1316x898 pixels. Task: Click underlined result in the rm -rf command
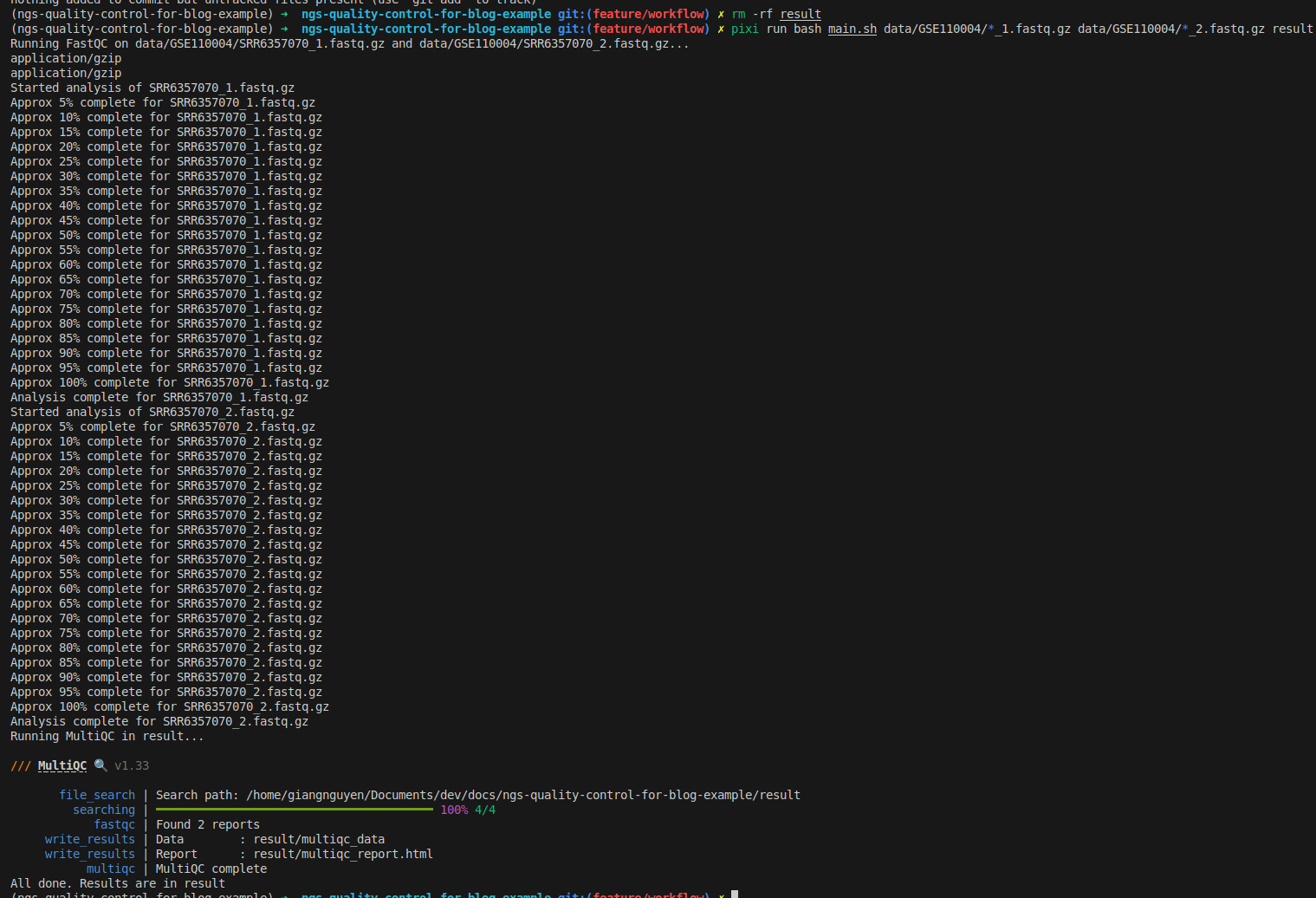coord(800,14)
